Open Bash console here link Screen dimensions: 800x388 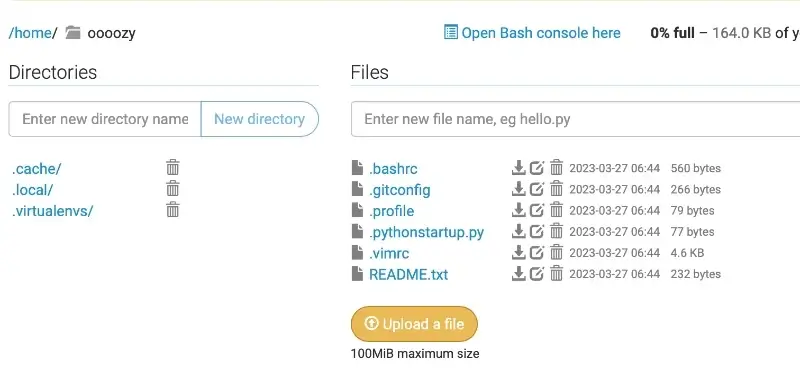point(541,33)
